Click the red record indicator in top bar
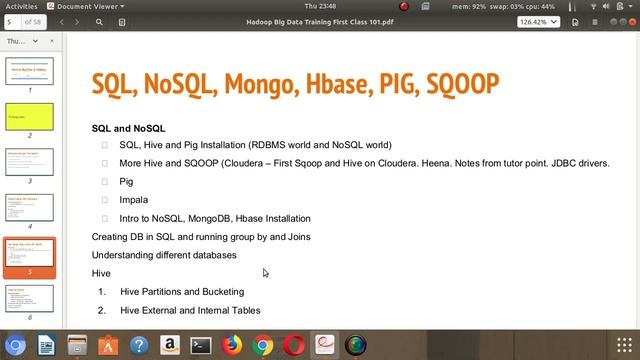640x360 pixels. click(x=404, y=6)
